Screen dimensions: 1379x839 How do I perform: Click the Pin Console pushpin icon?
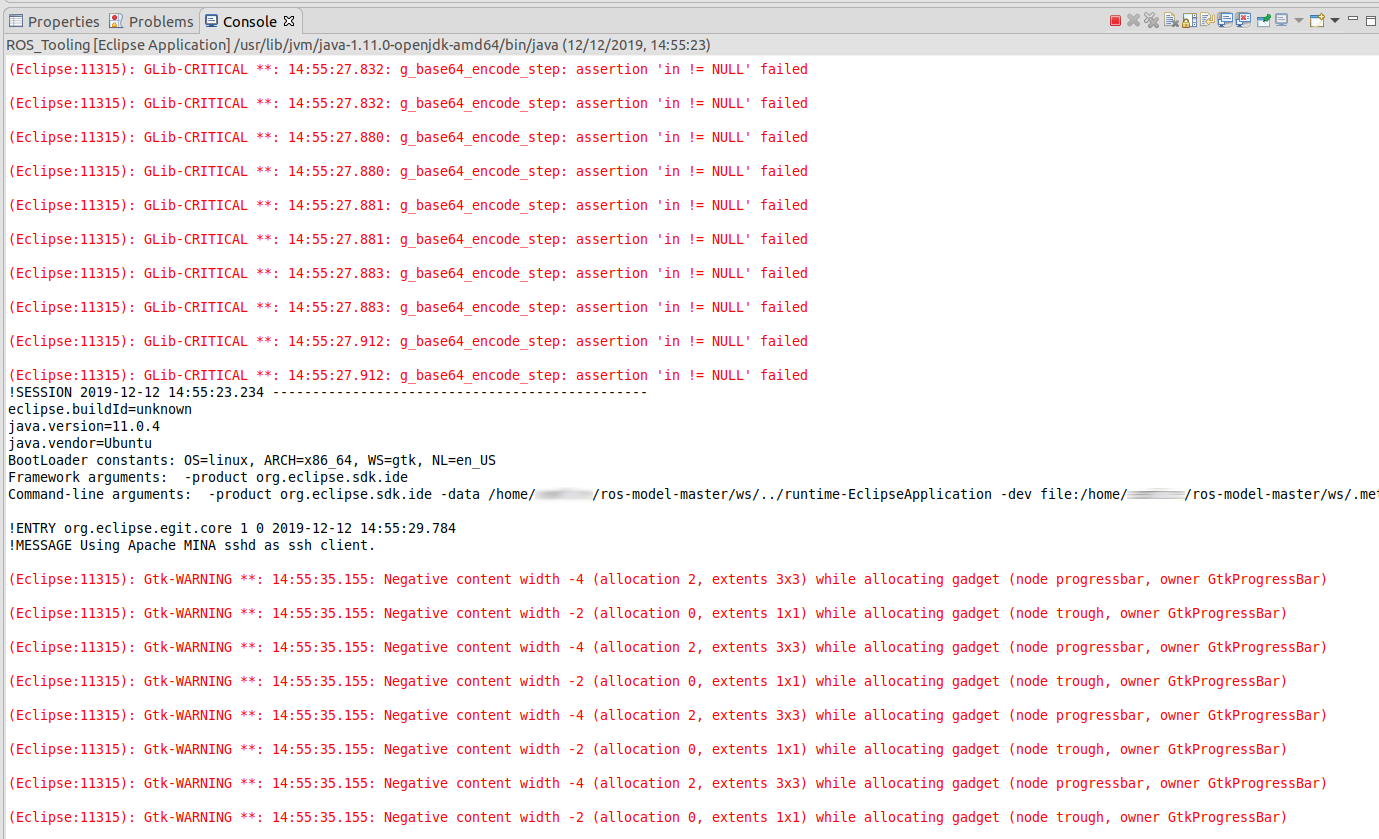(x=1263, y=19)
